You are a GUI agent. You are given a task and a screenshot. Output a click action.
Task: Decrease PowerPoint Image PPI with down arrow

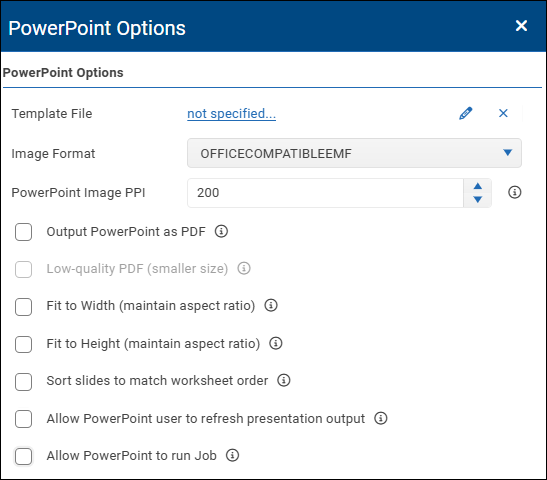click(478, 199)
